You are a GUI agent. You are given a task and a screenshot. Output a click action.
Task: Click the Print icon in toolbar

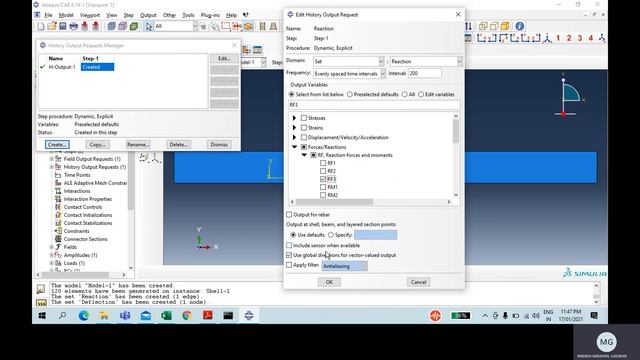pos(73,26)
